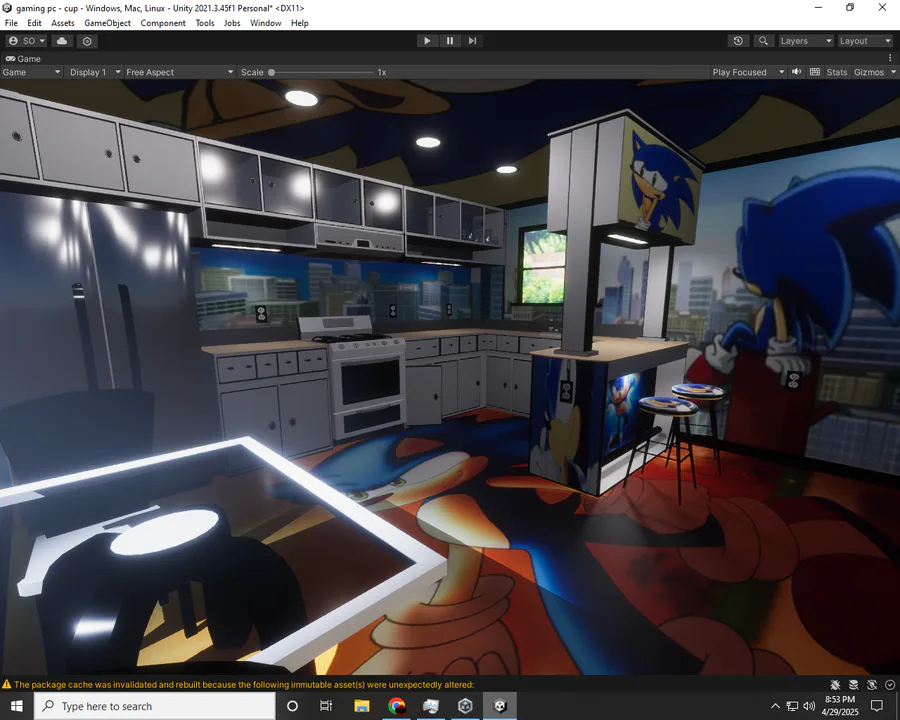Screen dimensions: 900x720
Task: Click the Type here to search box
Action: (x=154, y=706)
